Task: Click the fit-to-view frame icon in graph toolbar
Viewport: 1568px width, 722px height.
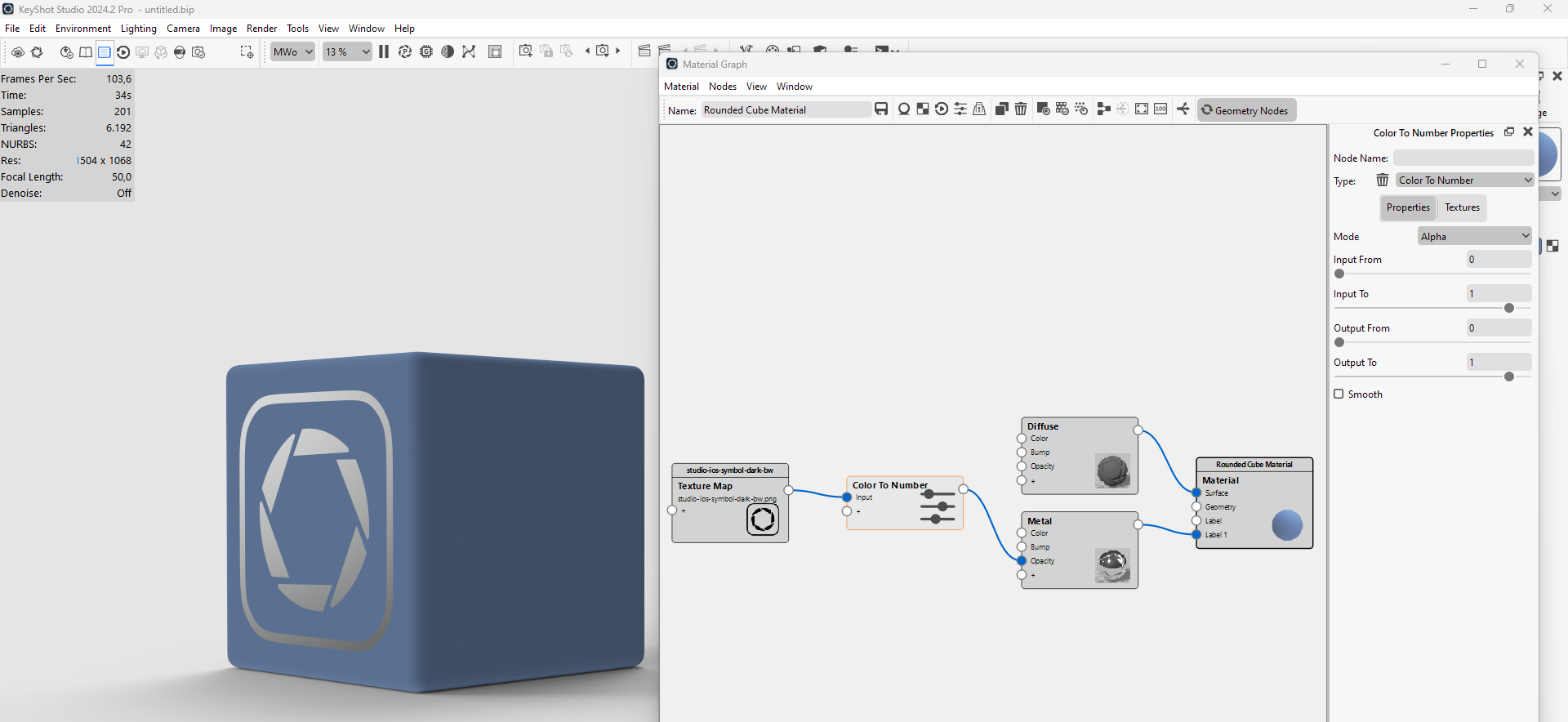Action: (1142, 109)
